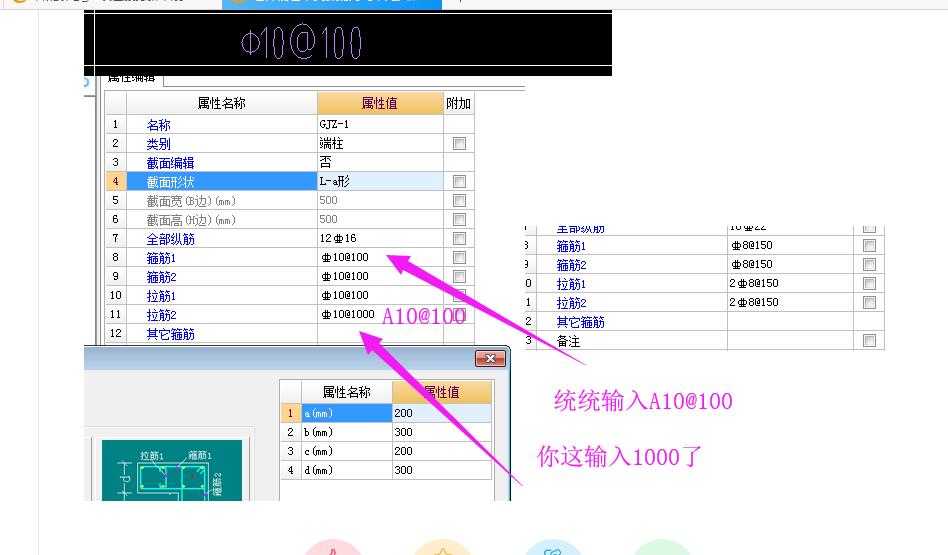Check the box beside 箍筋2 ⌀10@100
Viewport: 948px width, 555px height.
[x=459, y=276]
